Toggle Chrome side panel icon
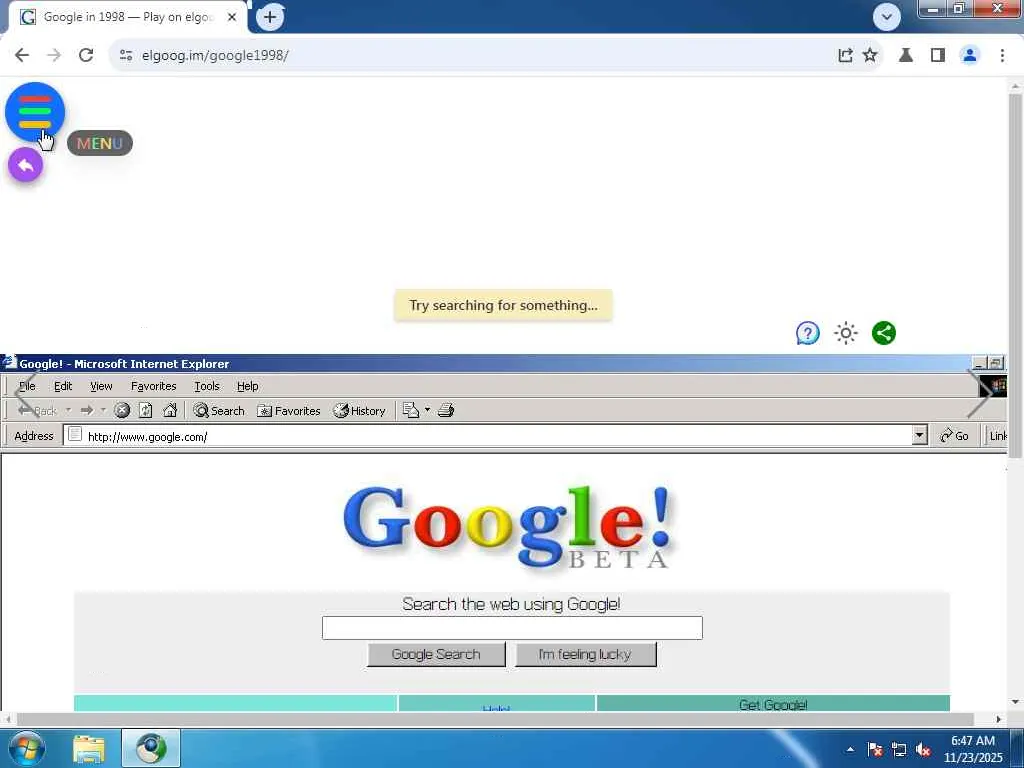1024x768 pixels. 938,55
